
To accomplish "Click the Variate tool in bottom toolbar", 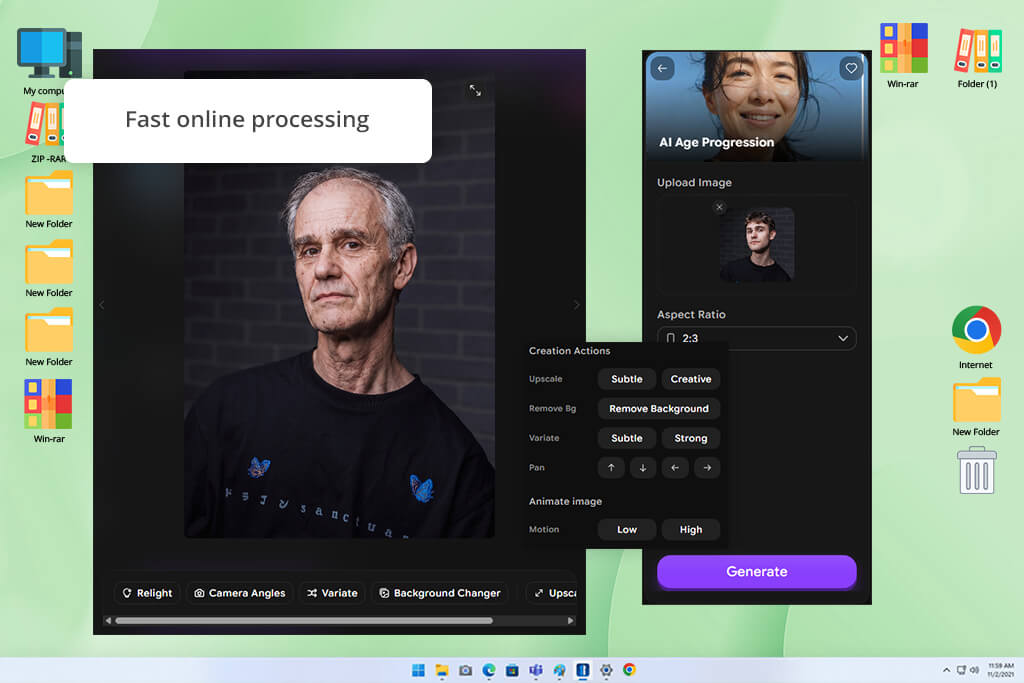I will [x=332, y=593].
